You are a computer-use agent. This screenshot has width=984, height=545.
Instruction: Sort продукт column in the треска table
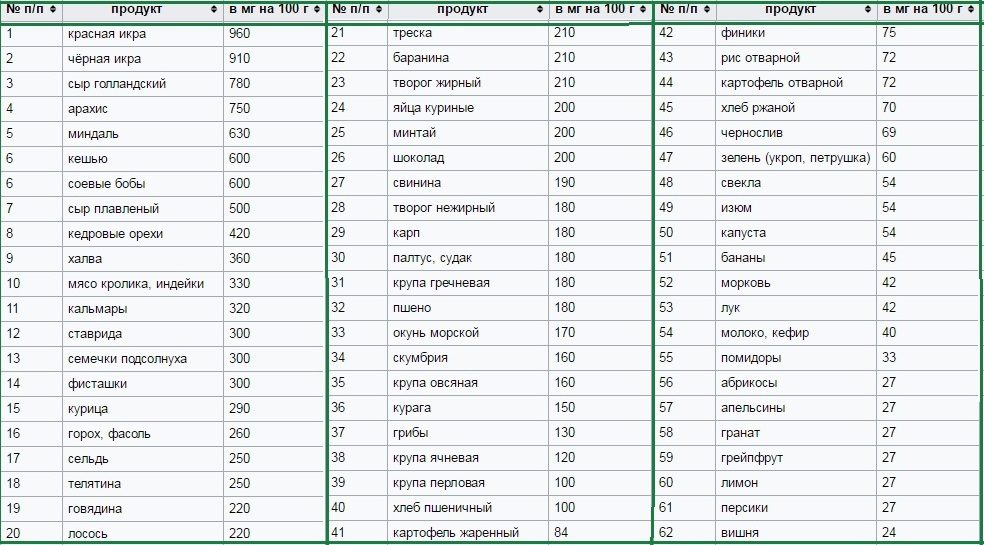pyautogui.click(x=540, y=9)
